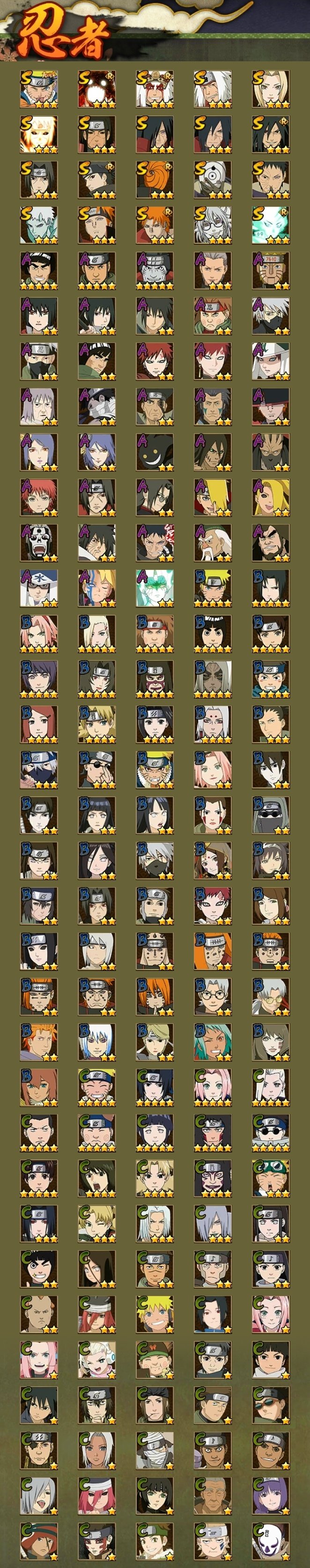Choose the S-rank red Nine-Tails cloak ninja
Image resolution: width=310 pixels, height=1568 pixels.
pyautogui.click(x=97, y=89)
